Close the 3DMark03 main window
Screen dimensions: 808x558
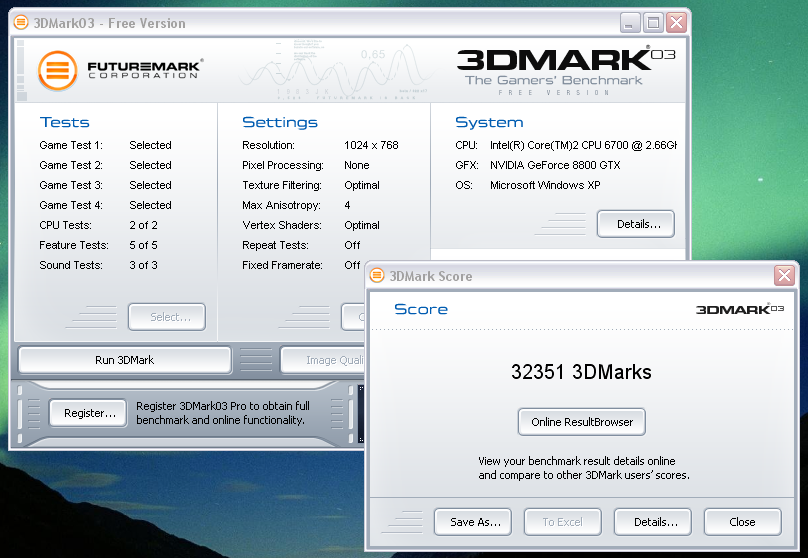(x=676, y=23)
